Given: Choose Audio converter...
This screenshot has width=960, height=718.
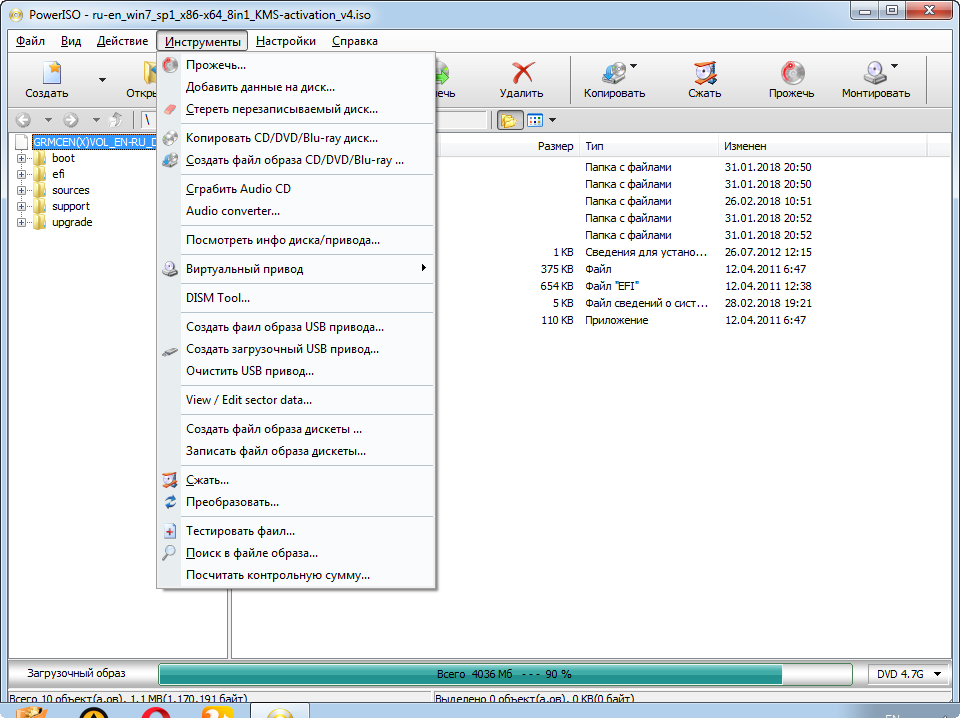Looking at the screenshot, I should [x=296, y=211].
